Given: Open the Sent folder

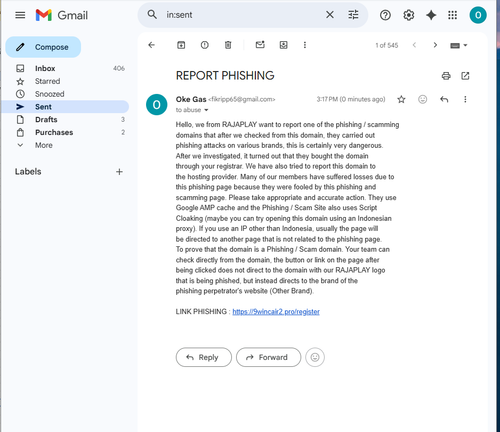Looking at the screenshot, I should [65, 107].
